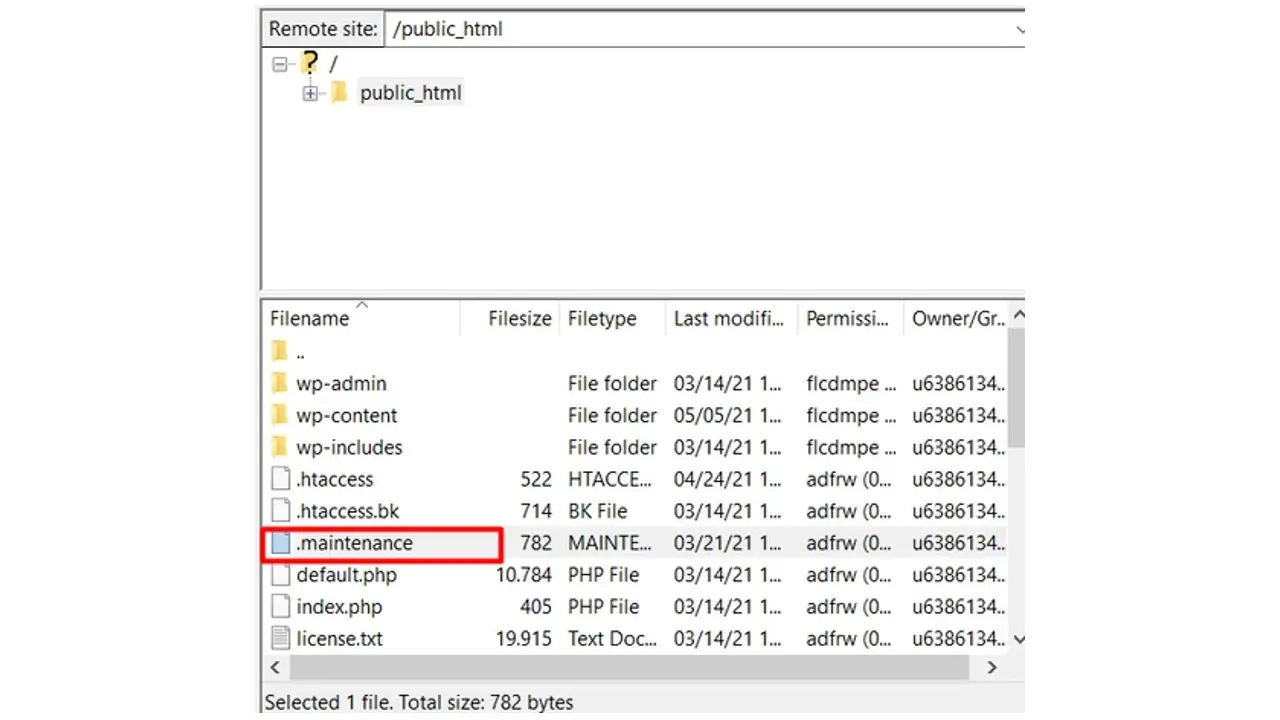Screen dimensions: 1280x720
Task: Sort files by the Filename column
Action: pyautogui.click(x=309, y=318)
